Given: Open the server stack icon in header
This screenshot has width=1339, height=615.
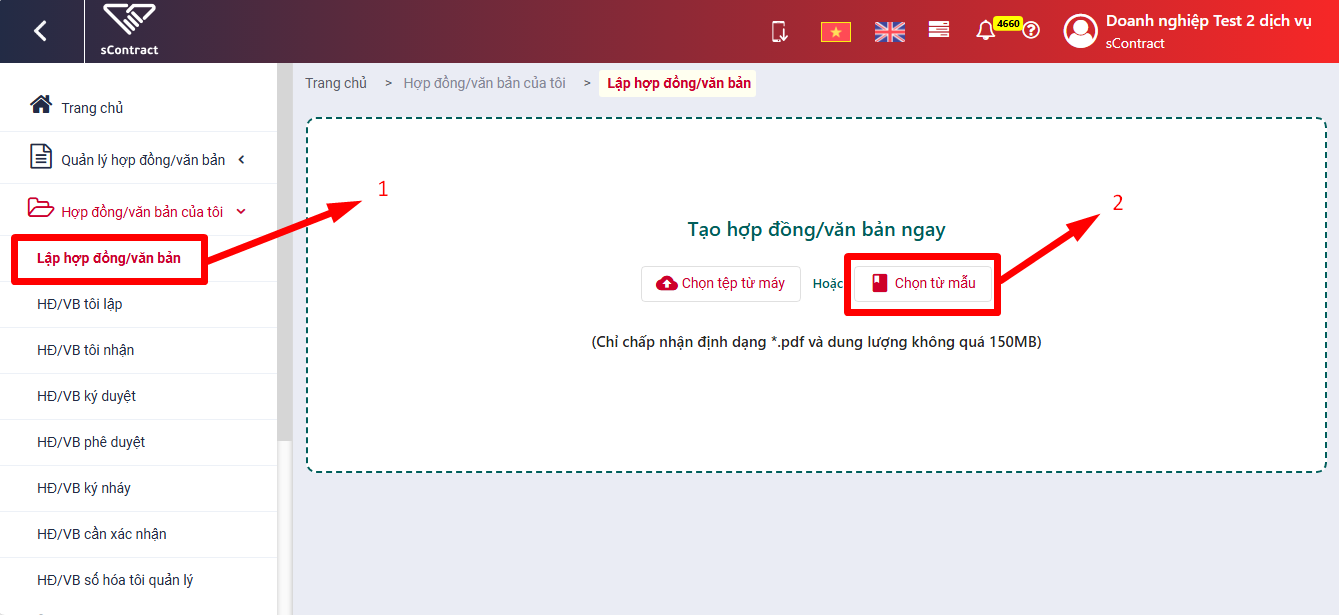Looking at the screenshot, I should click(x=939, y=30).
